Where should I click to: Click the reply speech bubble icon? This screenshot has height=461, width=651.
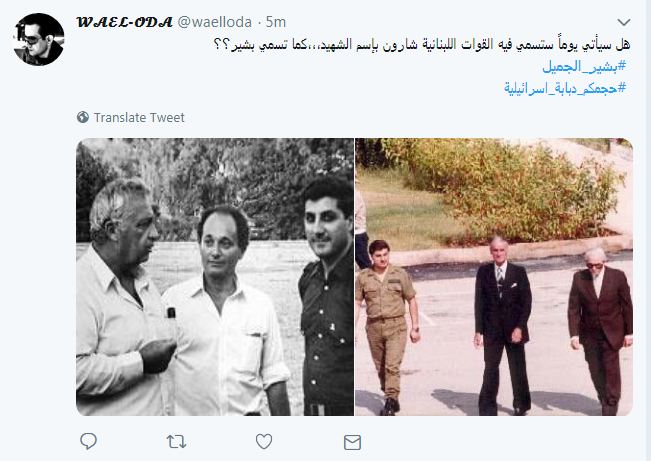pos(88,441)
